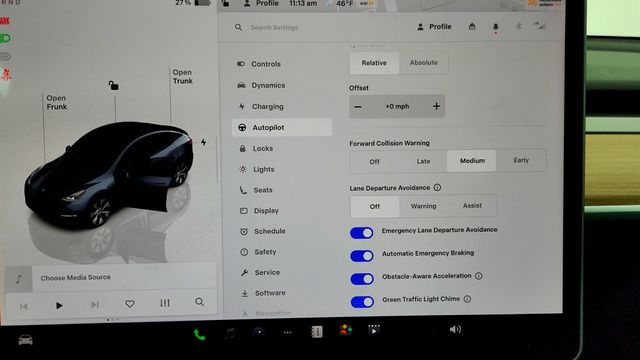Toggle Emergency Lane Departure Avoidance switch

click(362, 233)
